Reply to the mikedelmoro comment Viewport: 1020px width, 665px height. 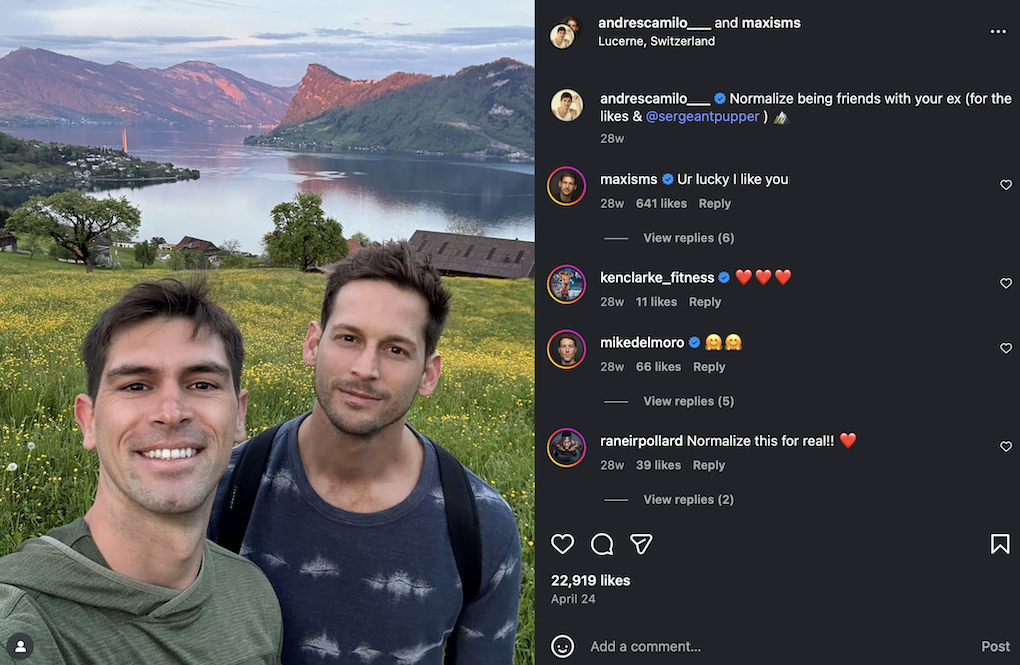(x=709, y=367)
